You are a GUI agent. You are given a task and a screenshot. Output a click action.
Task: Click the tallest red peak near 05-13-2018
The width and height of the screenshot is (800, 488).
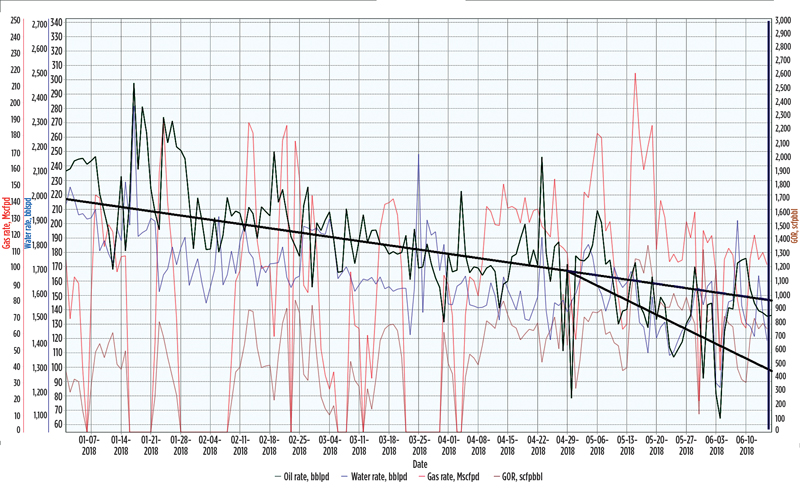[x=635, y=73]
